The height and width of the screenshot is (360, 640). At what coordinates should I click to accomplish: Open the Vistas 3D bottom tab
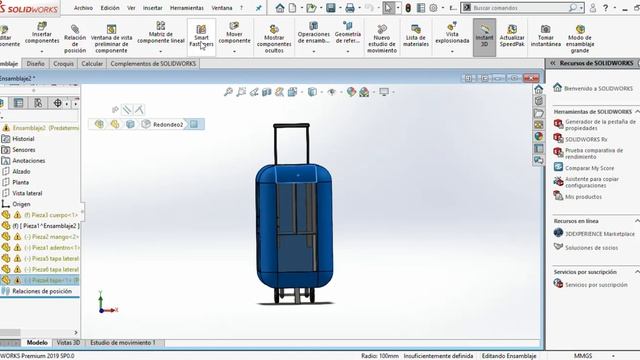[68, 343]
